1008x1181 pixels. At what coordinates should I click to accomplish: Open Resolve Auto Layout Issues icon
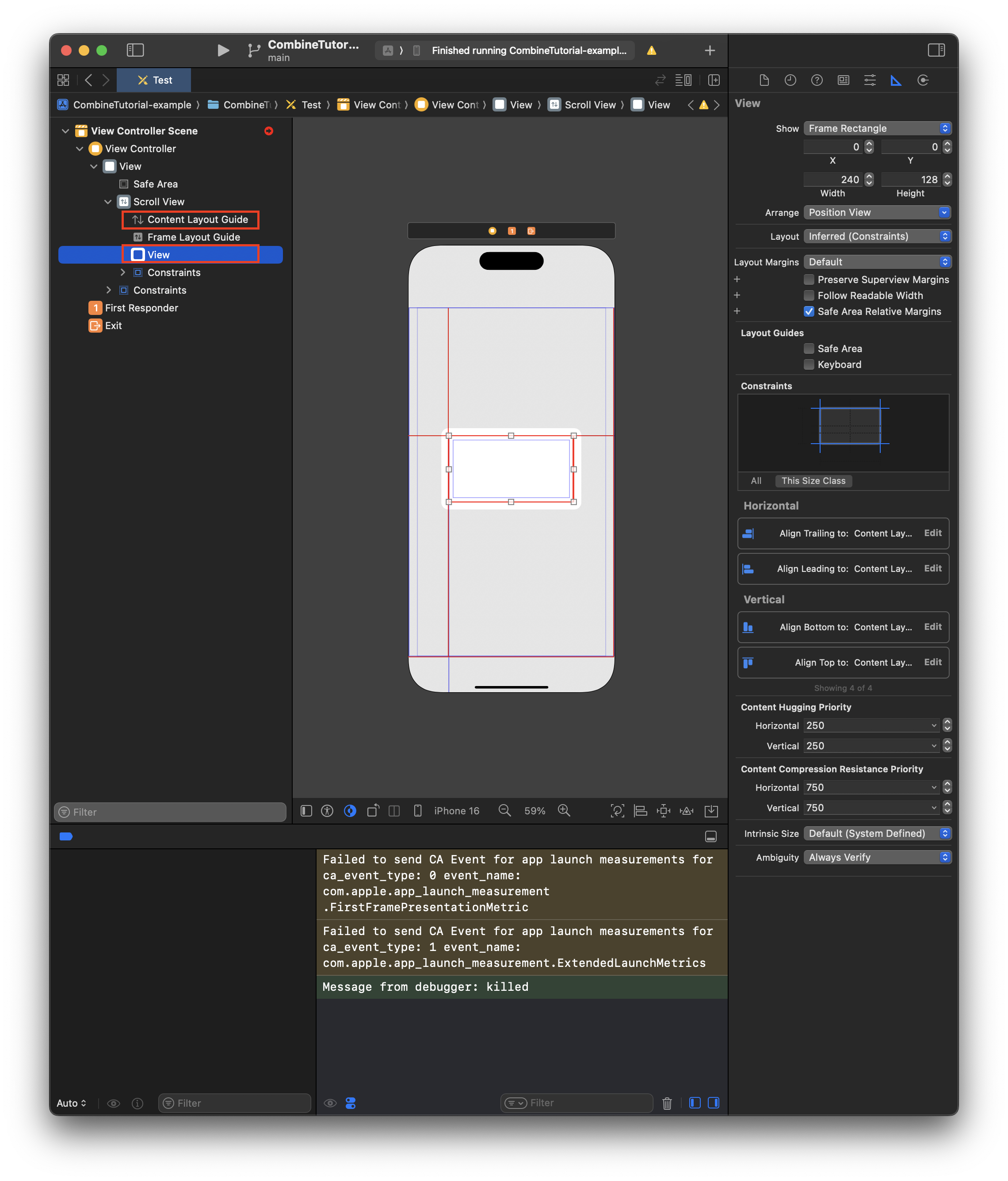(687, 810)
